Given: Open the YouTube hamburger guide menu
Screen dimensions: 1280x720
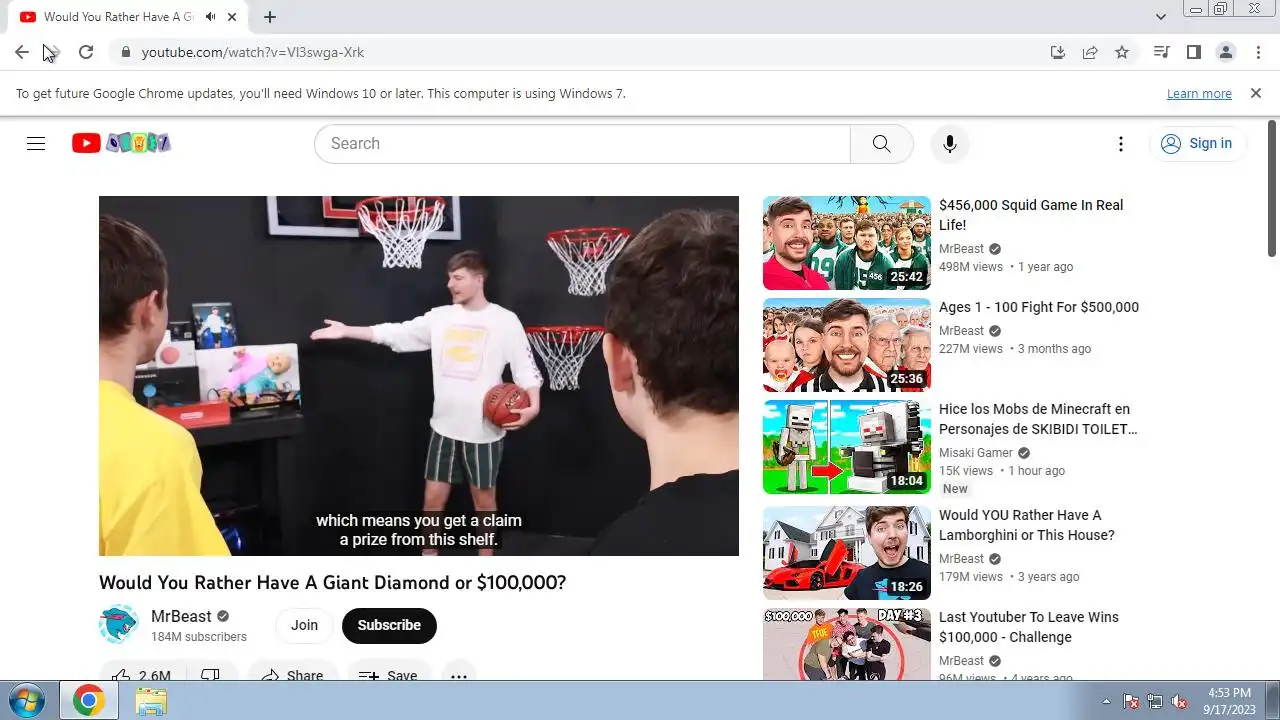Looking at the screenshot, I should [36, 143].
